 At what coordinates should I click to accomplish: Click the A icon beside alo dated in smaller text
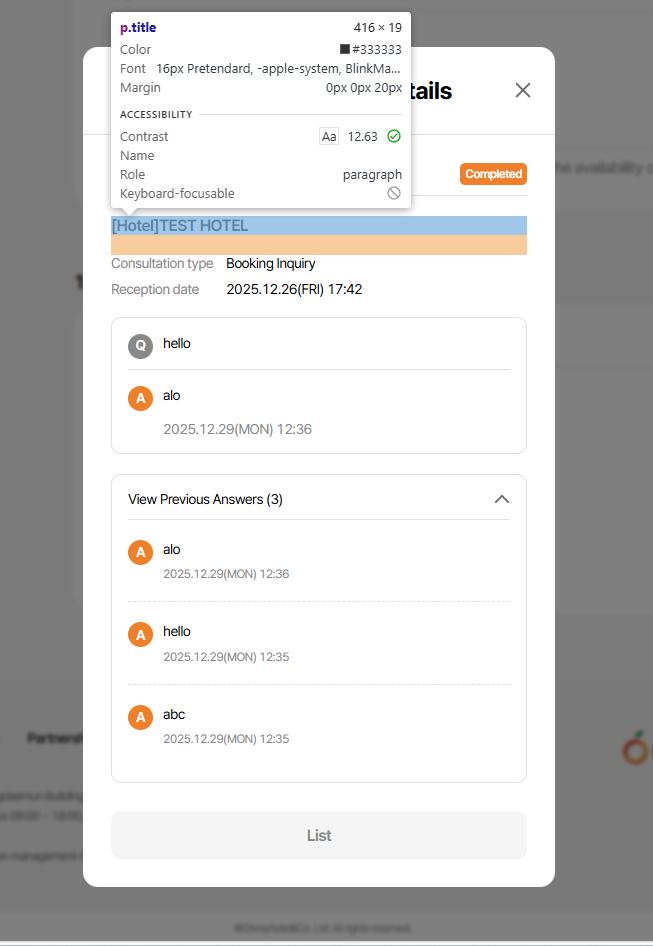pos(140,552)
